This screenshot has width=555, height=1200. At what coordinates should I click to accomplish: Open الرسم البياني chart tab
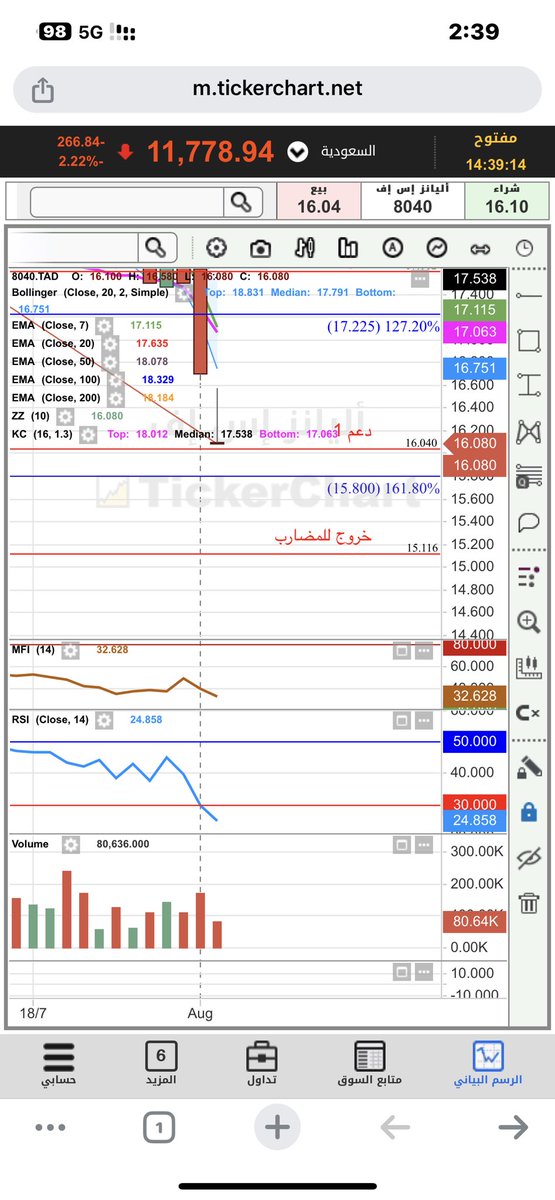pyautogui.click(x=488, y=1065)
